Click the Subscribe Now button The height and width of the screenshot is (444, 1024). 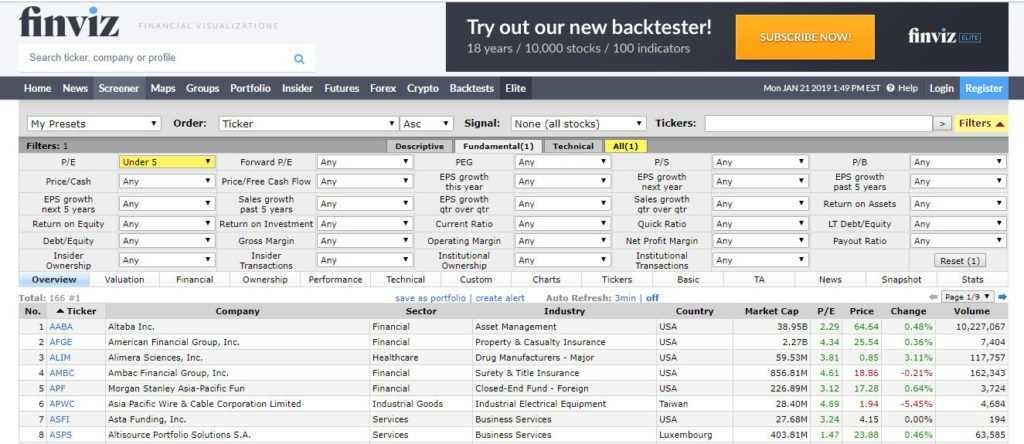tap(805, 37)
